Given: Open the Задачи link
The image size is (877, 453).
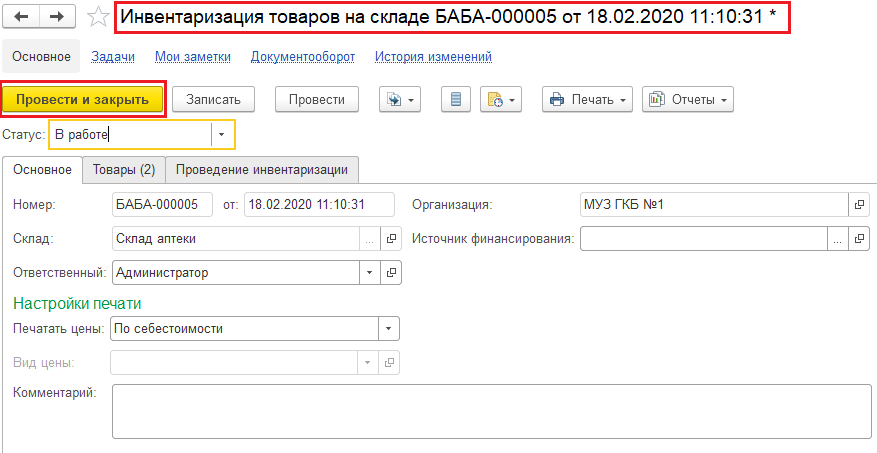Looking at the screenshot, I should pyautogui.click(x=113, y=56).
